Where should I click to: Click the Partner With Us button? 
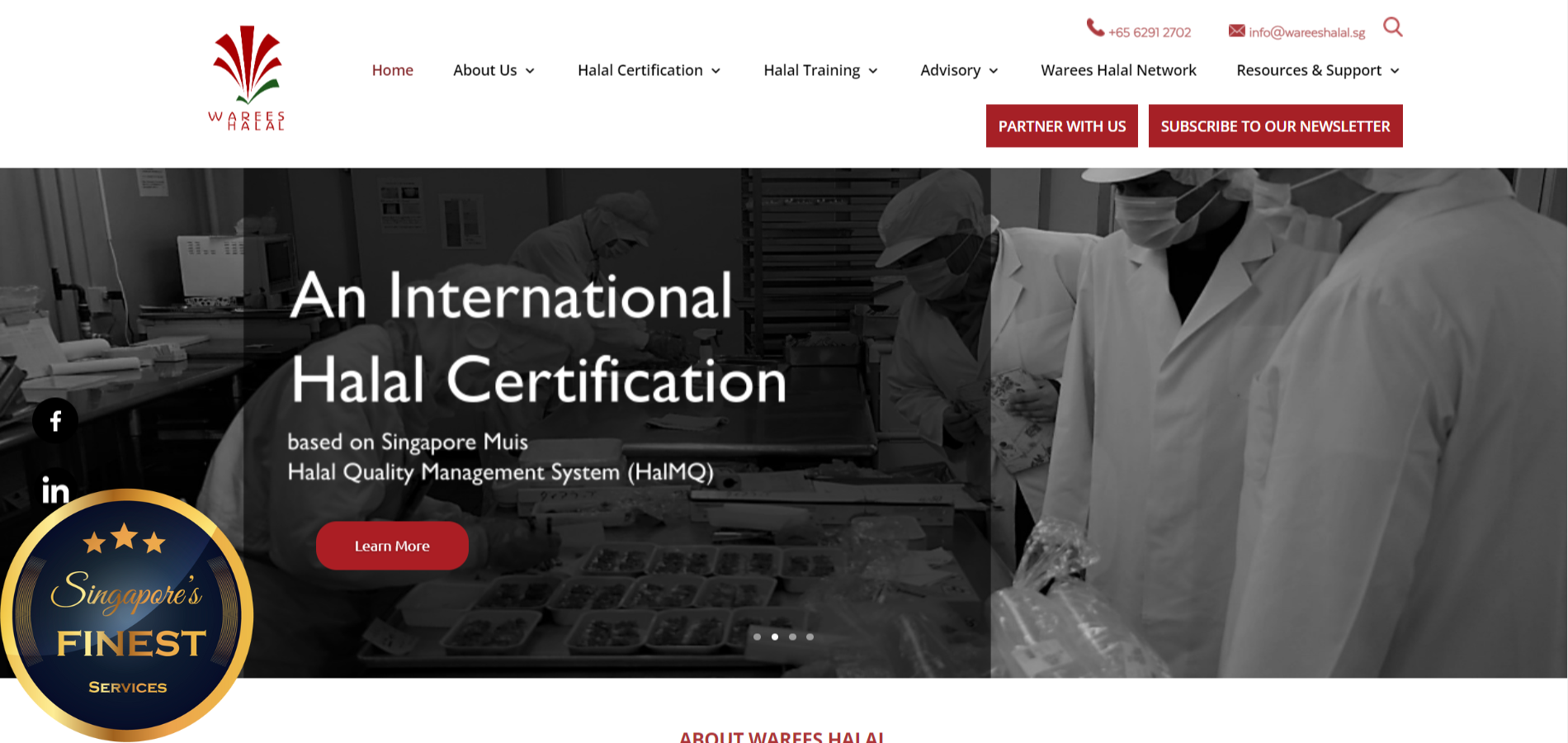click(x=1061, y=126)
